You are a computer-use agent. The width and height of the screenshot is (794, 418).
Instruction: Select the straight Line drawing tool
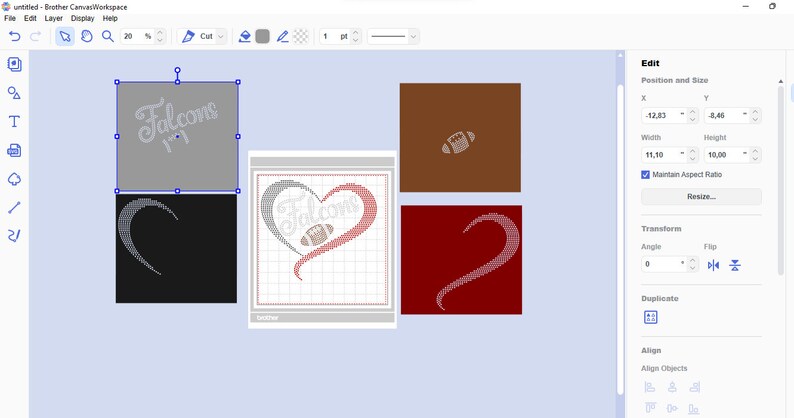click(x=14, y=207)
